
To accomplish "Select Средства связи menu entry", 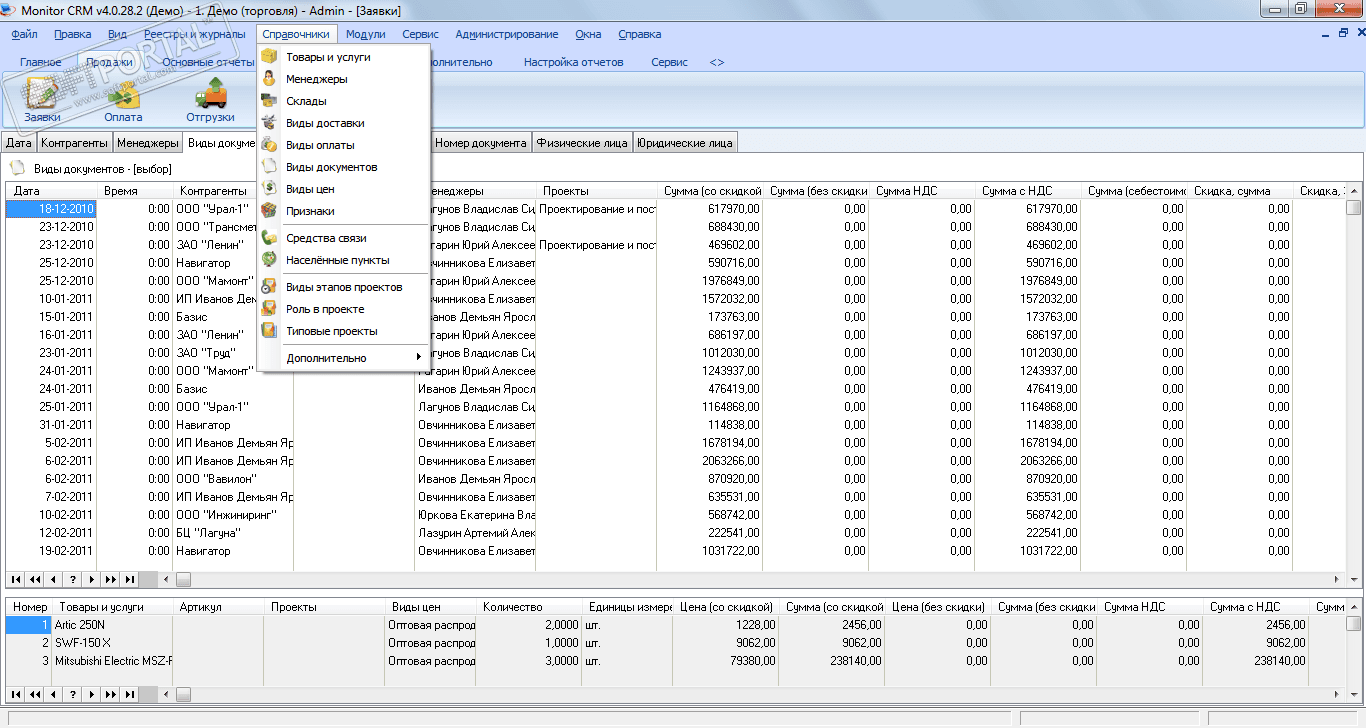I will (x=326, y=238).
